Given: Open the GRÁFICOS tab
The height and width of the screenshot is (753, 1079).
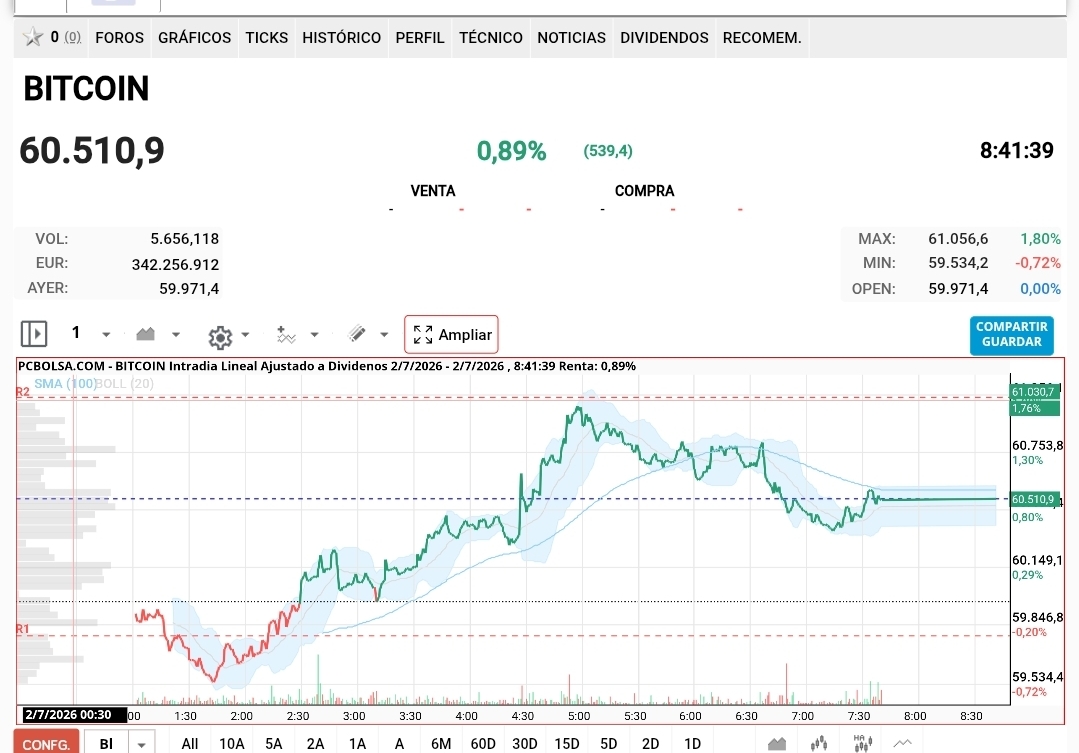Looking at the screenshot, I should (195, 38).
